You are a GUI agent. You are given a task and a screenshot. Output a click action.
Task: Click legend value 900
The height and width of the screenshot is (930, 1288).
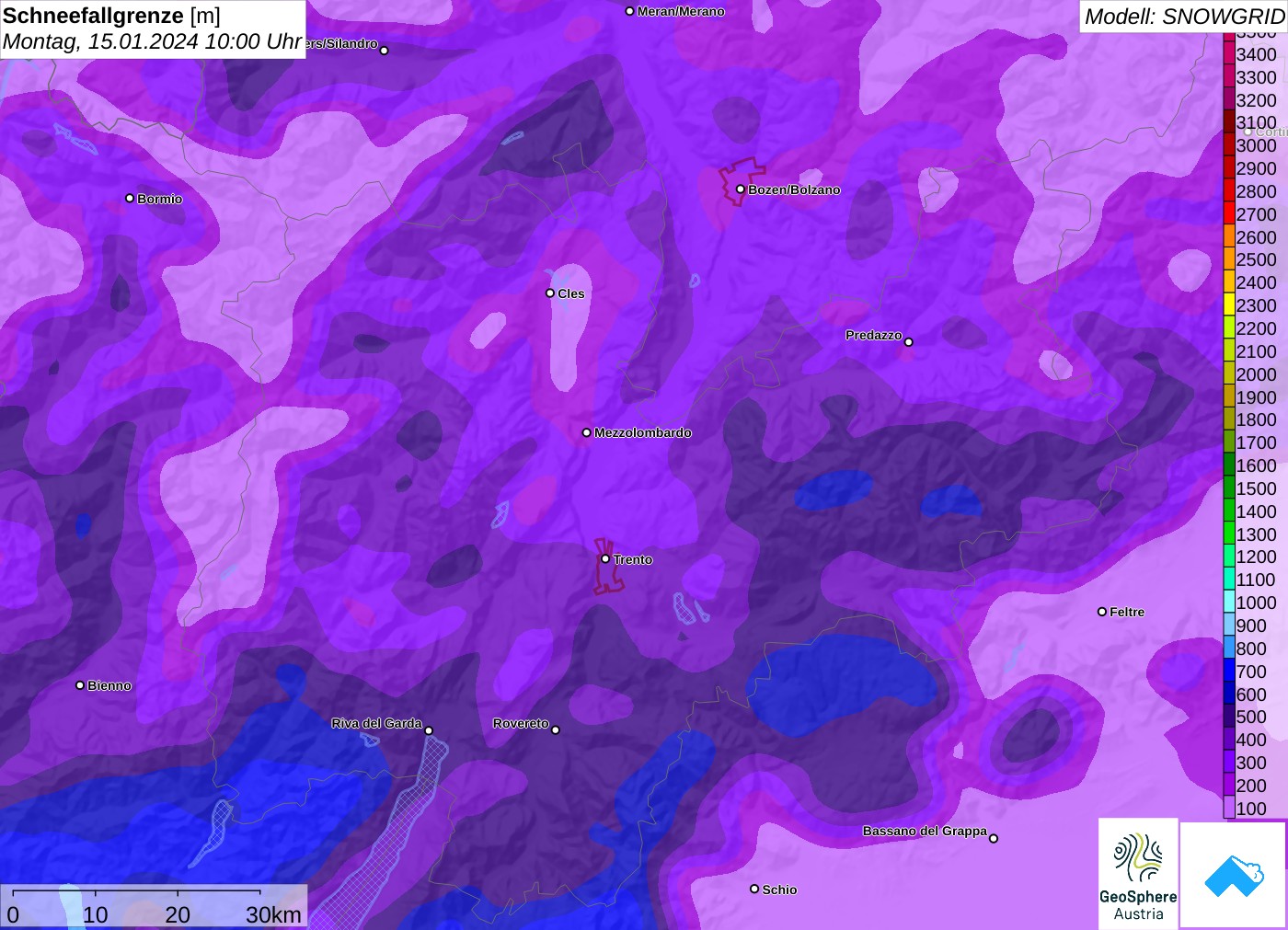[x=1251, y=626]
